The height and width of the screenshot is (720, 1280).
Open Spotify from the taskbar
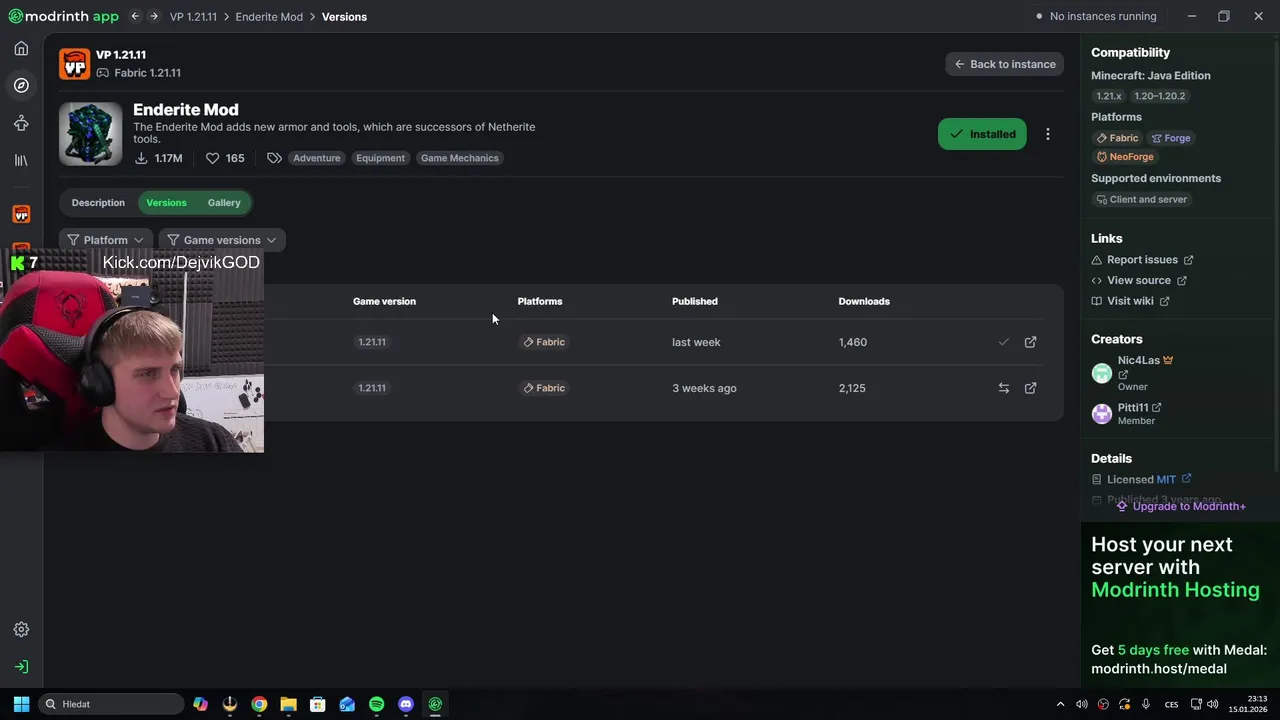point(376,704)
